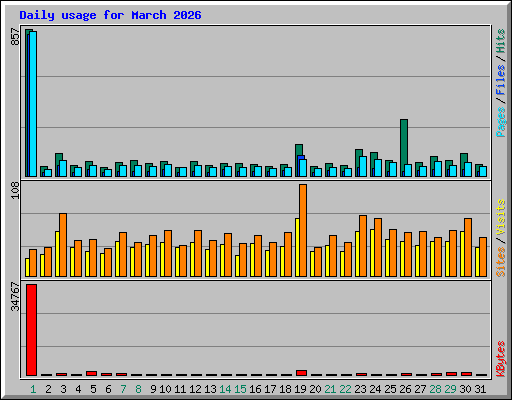This screenshot has height=400, width=512.
Task: Click day label 31 on x-axis
Action: point(480,389)
